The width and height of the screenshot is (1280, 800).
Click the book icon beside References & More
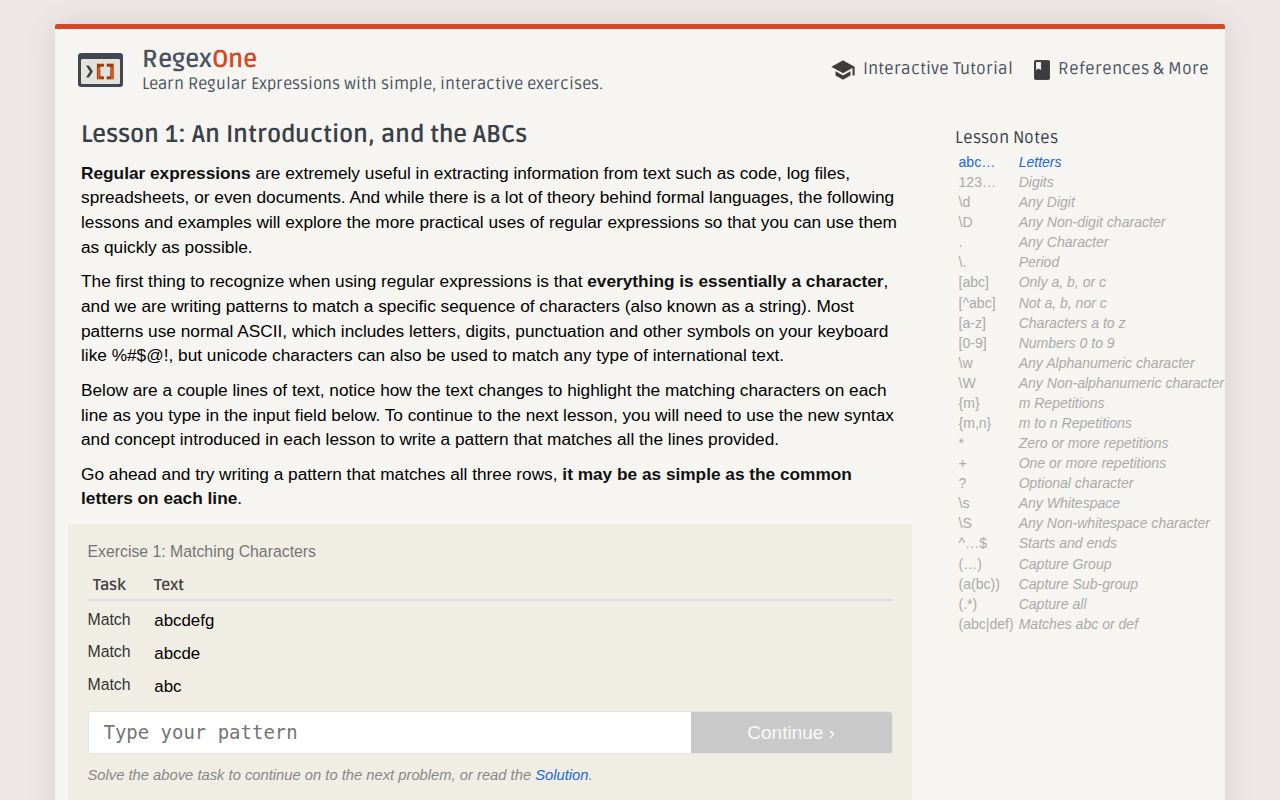(x=1038, y=68)
